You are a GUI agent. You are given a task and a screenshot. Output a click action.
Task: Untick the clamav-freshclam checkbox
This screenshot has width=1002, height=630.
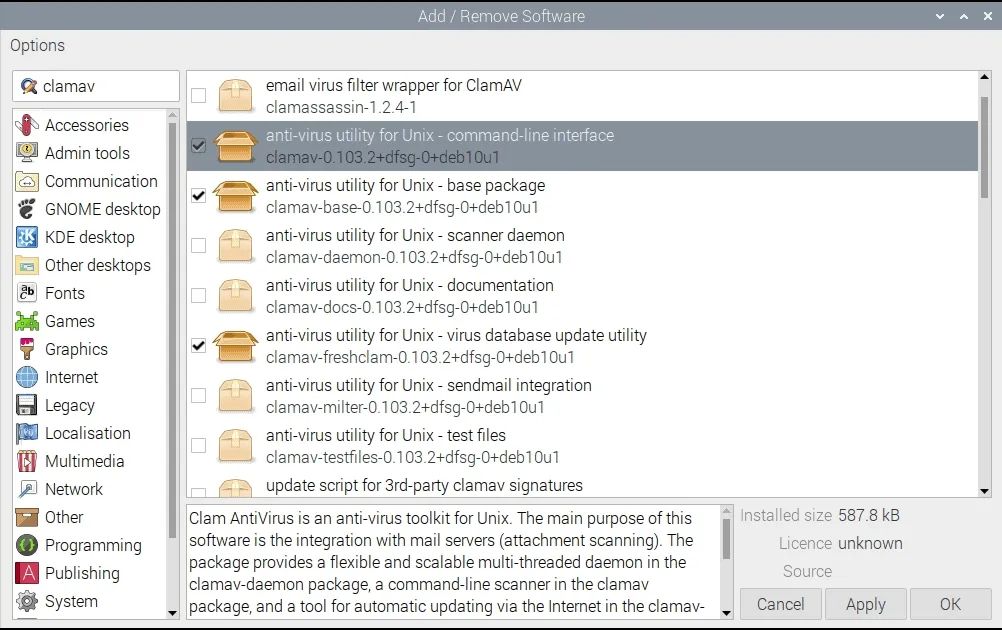[199, 346]
